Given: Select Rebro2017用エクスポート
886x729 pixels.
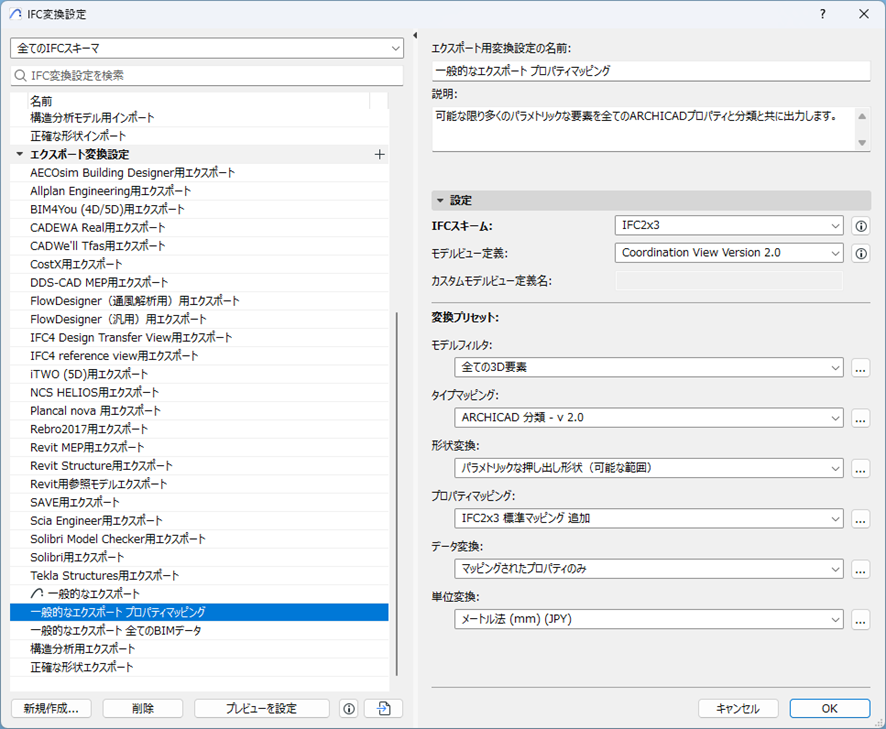Looking at the screenshot, I should (x=199, y=429).
